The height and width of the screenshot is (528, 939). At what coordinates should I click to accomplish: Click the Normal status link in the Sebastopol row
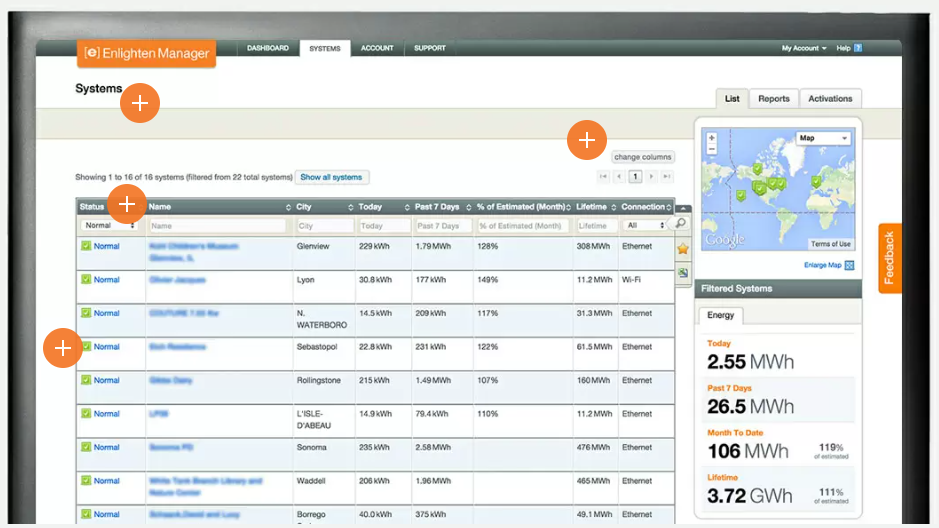107,347
